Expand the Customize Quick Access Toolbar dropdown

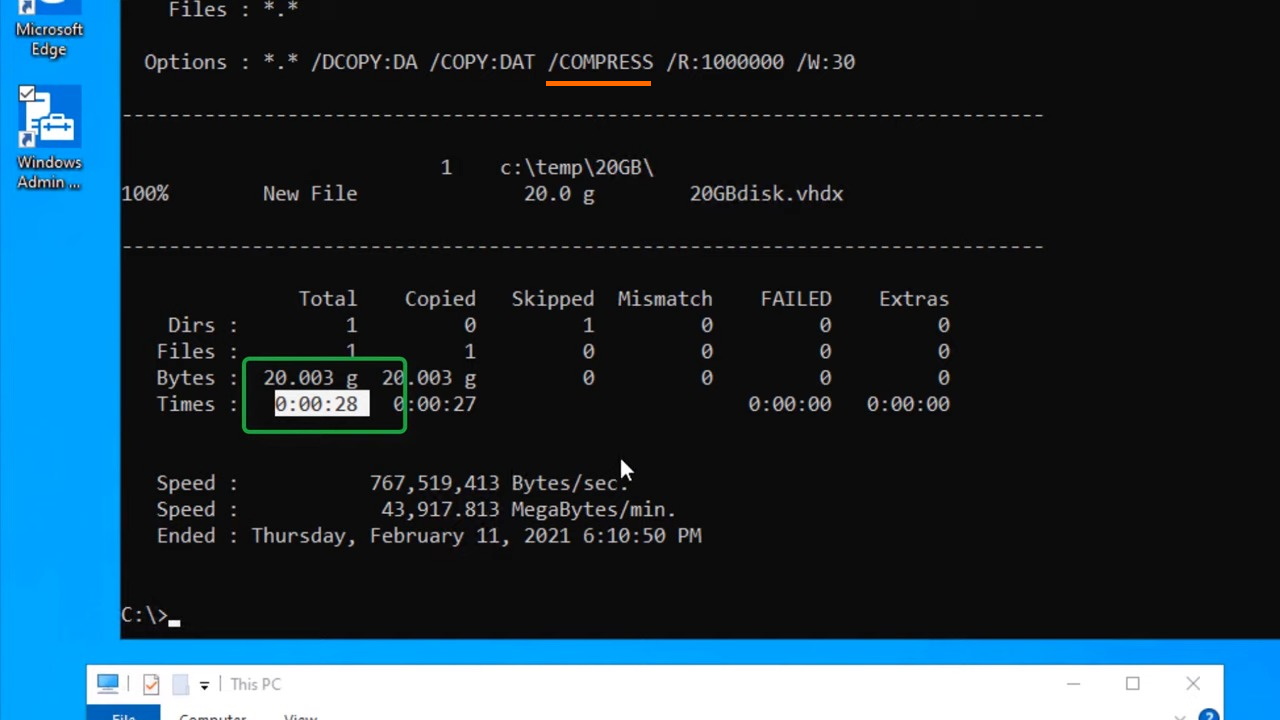click(204, 685)
